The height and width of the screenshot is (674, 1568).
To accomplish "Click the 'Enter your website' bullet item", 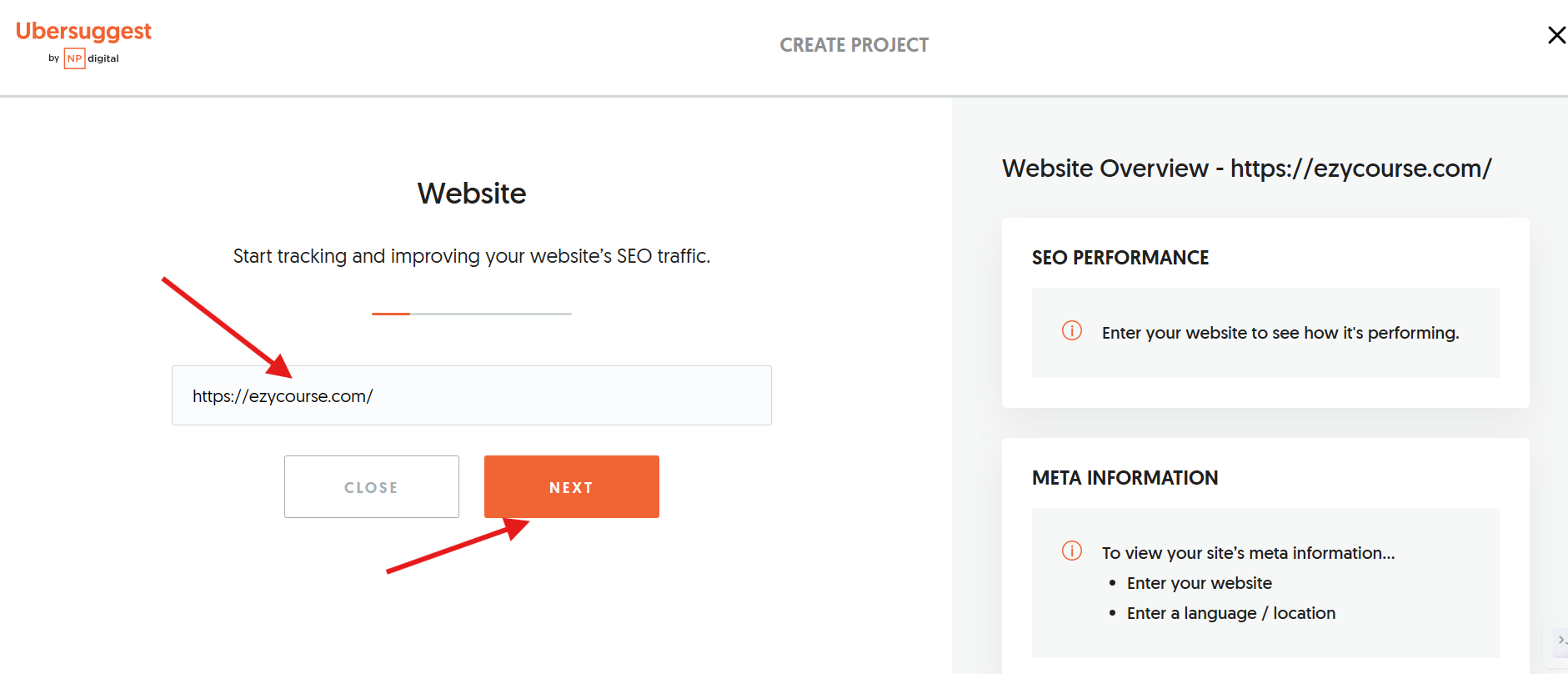I will pyautogui.click(x=1200, y=583).
